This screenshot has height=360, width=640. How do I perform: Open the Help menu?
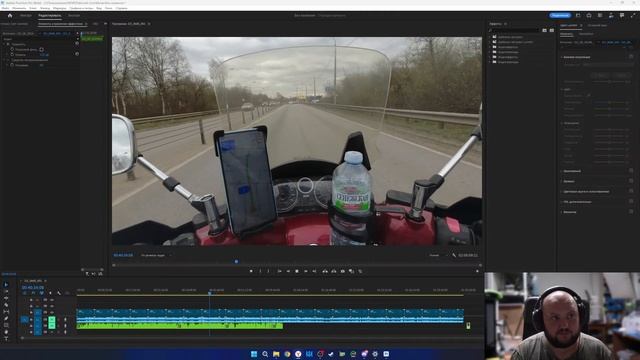(122, 8)
